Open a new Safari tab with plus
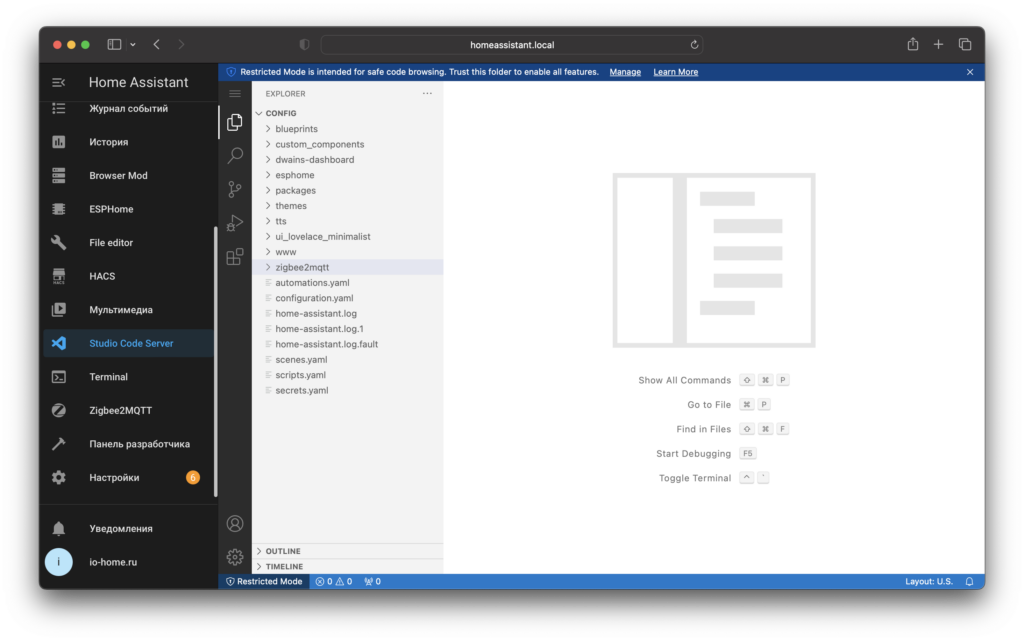 pos(938,44)
